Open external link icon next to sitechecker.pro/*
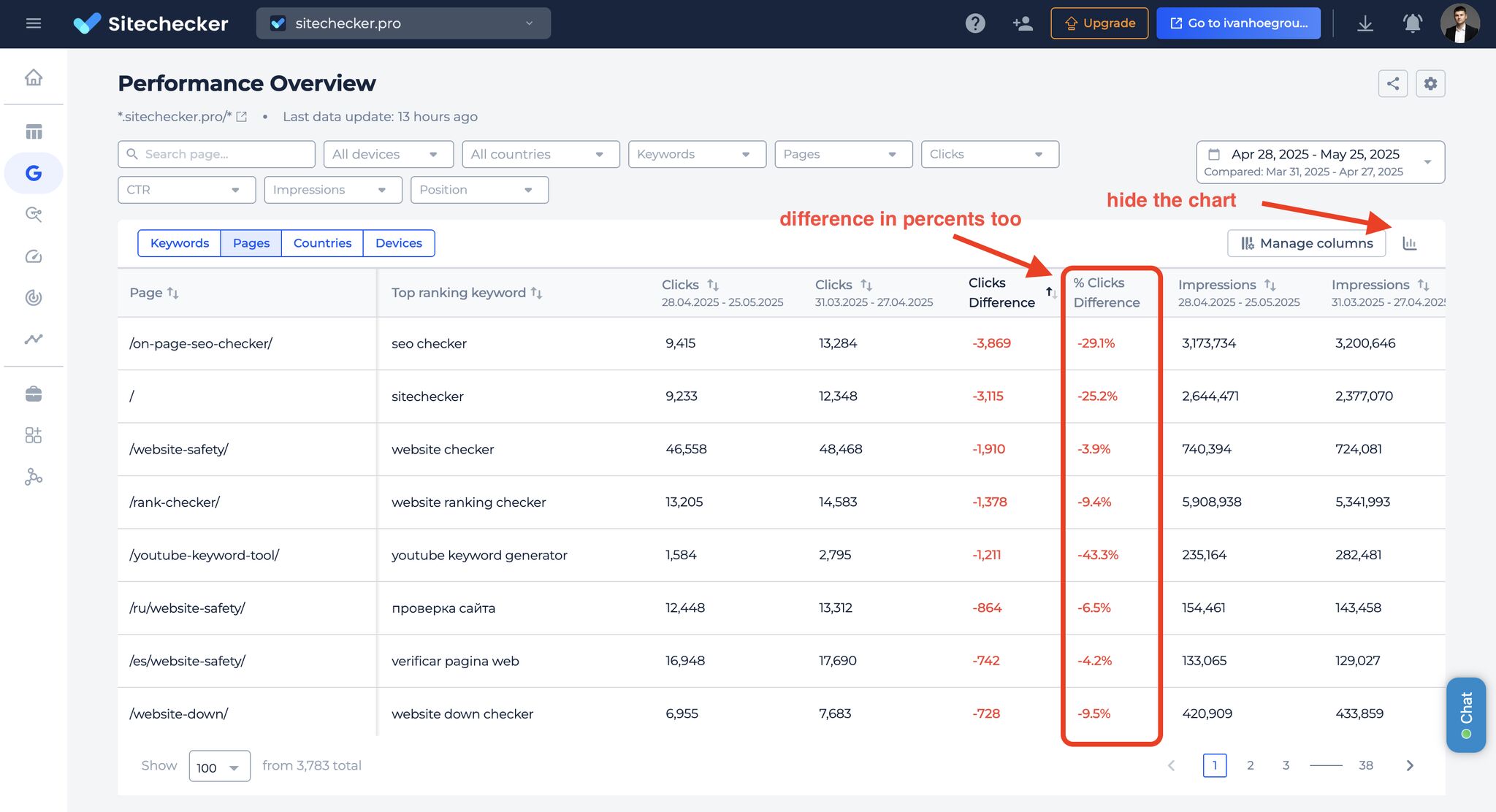 (x=242, y=117)
